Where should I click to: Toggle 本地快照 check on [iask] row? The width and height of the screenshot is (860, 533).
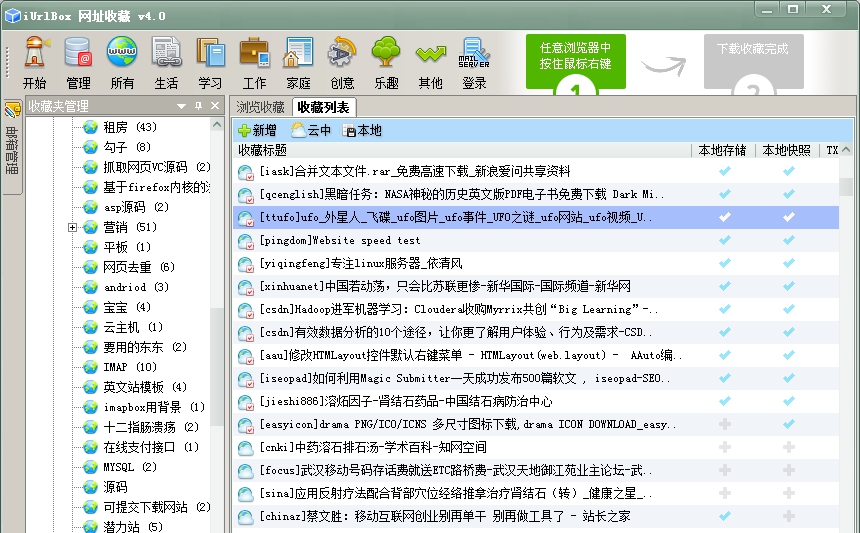coord(789,171)
